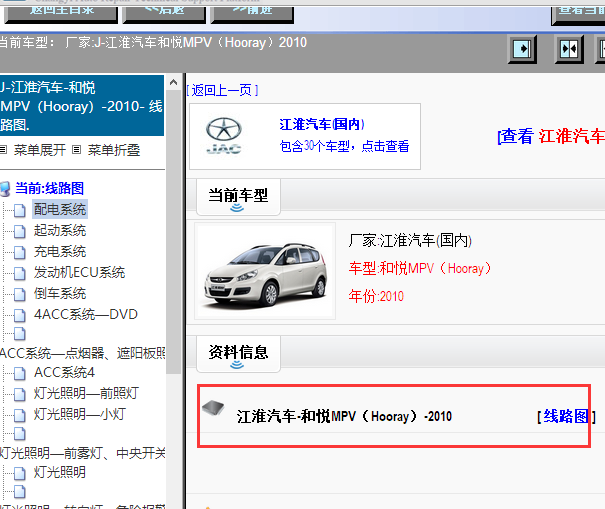Open the 灯光照明—前照灯 tree item
605x509 pixels.
click(86, 393)
